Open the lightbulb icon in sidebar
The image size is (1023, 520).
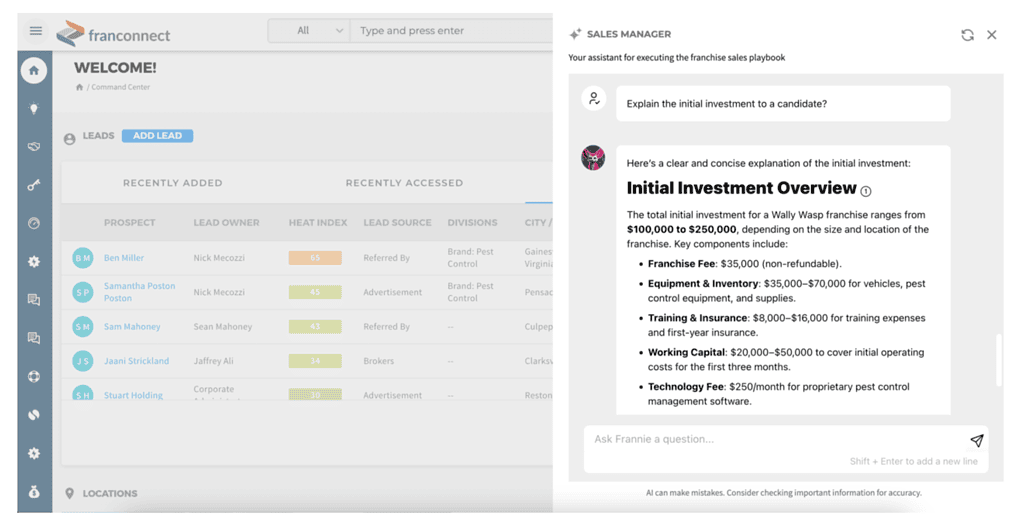point(34,109)
